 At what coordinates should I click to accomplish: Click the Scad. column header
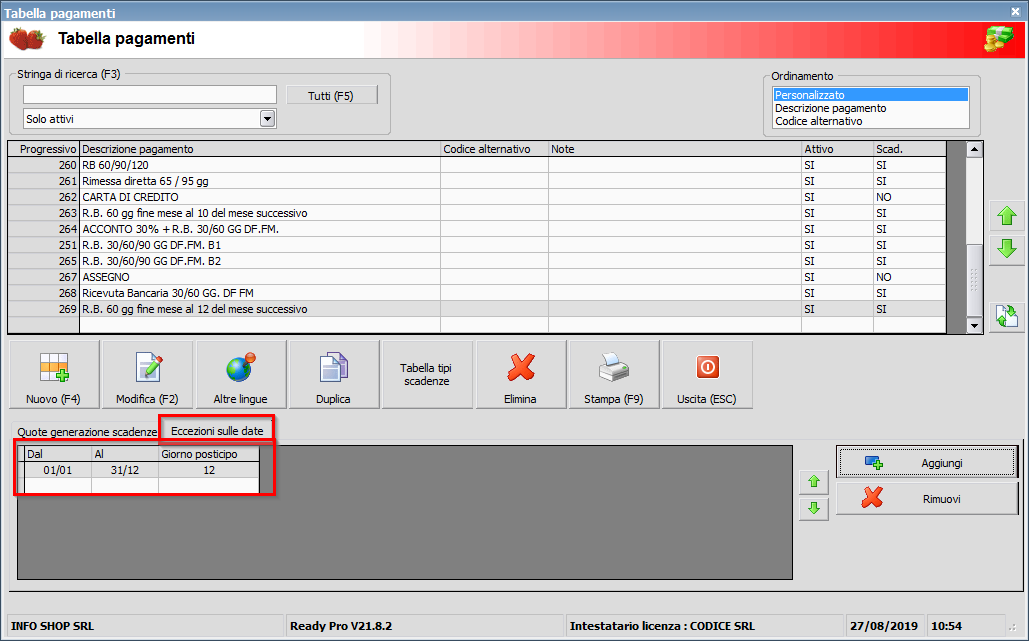[910, 149]
